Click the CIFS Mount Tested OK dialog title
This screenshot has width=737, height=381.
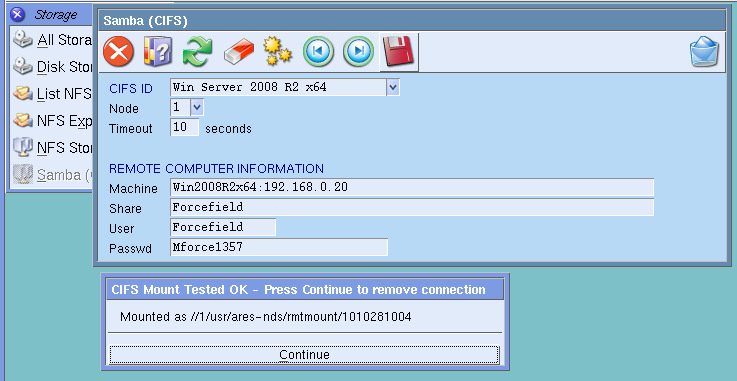pos(298,289)
